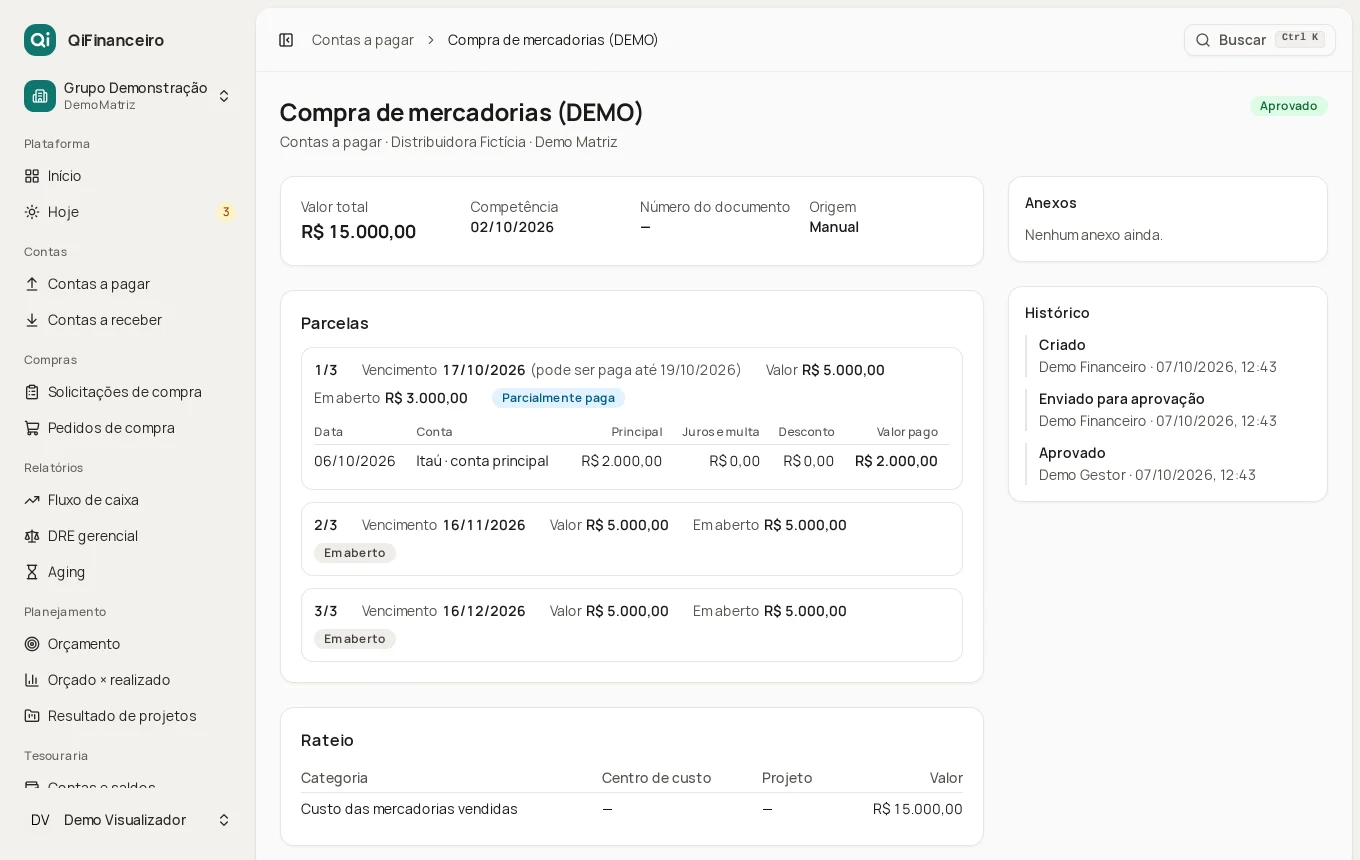Click the DRE gerencial scale icon
Viewport: 1360px width, 860px height.
point(32,536)
